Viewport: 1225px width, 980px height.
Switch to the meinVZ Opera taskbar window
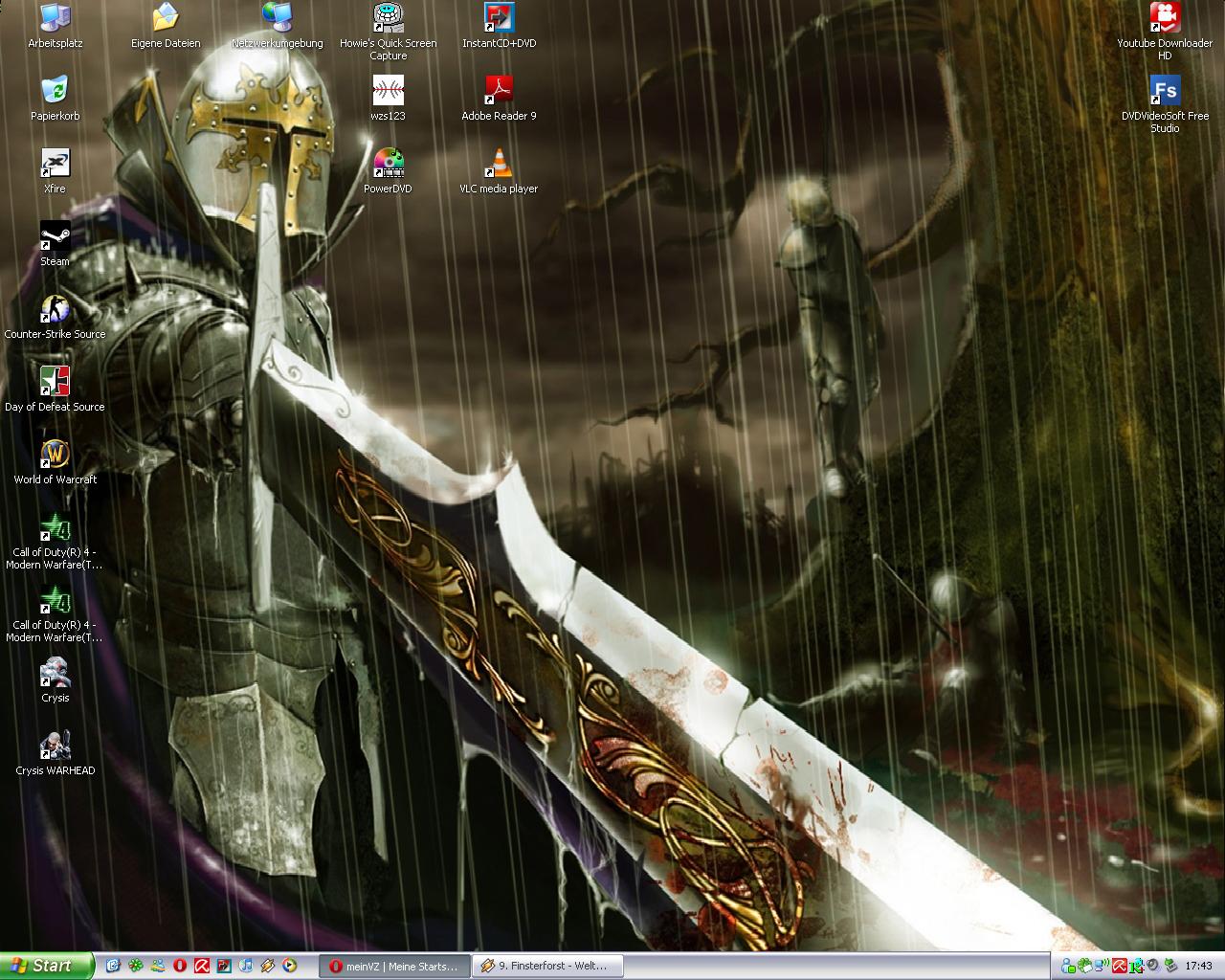(395, 966)
